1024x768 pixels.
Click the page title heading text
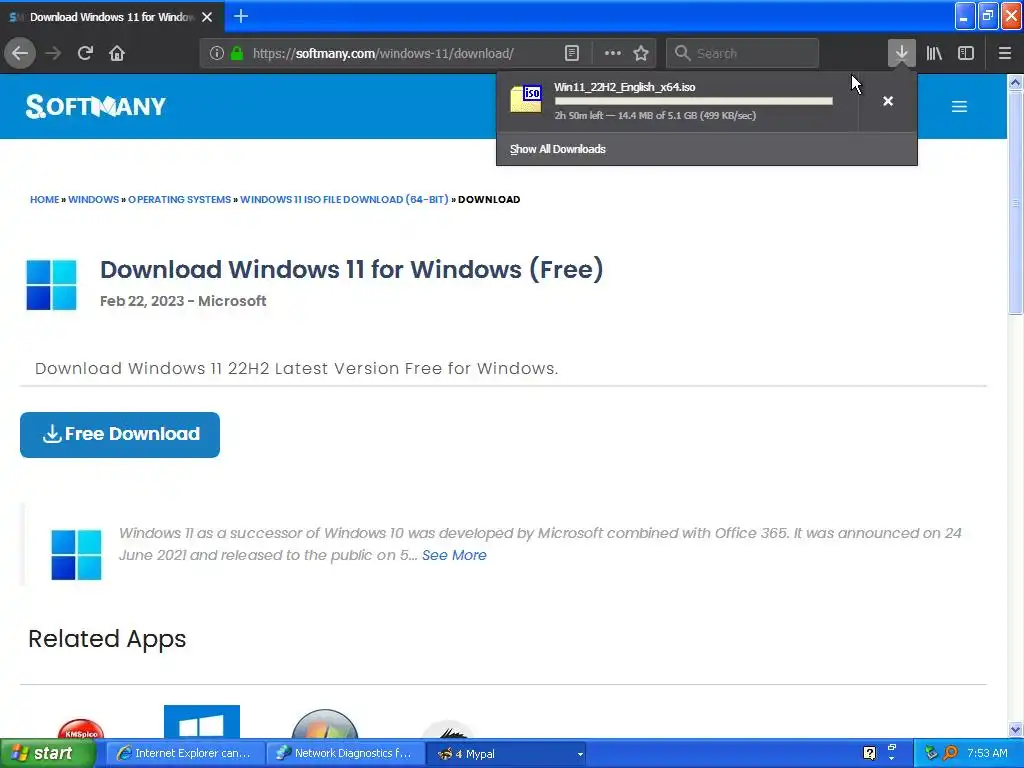pyautogui.click(x=352, y=269)
